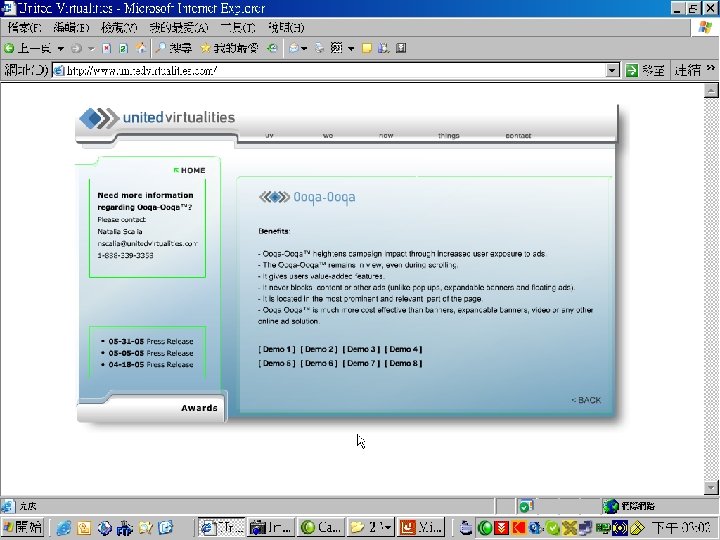Open the 工具(T) Tools menu
This screenshot has height=540, width=720.
tap(237, 28)
